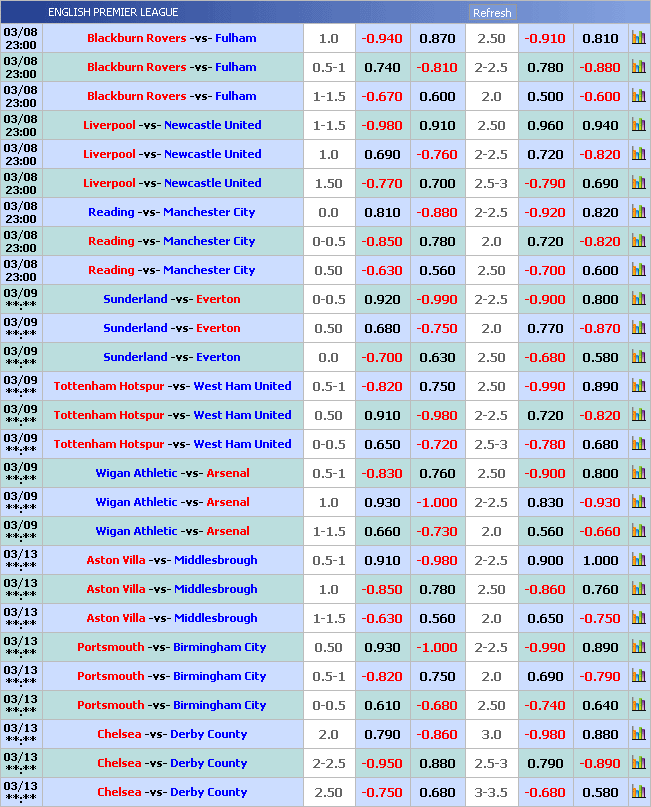Choose 0.760 odds in Wigan Athletic 0.5-1 row
This screenshot has height=807, width=651.
[437, 473]
